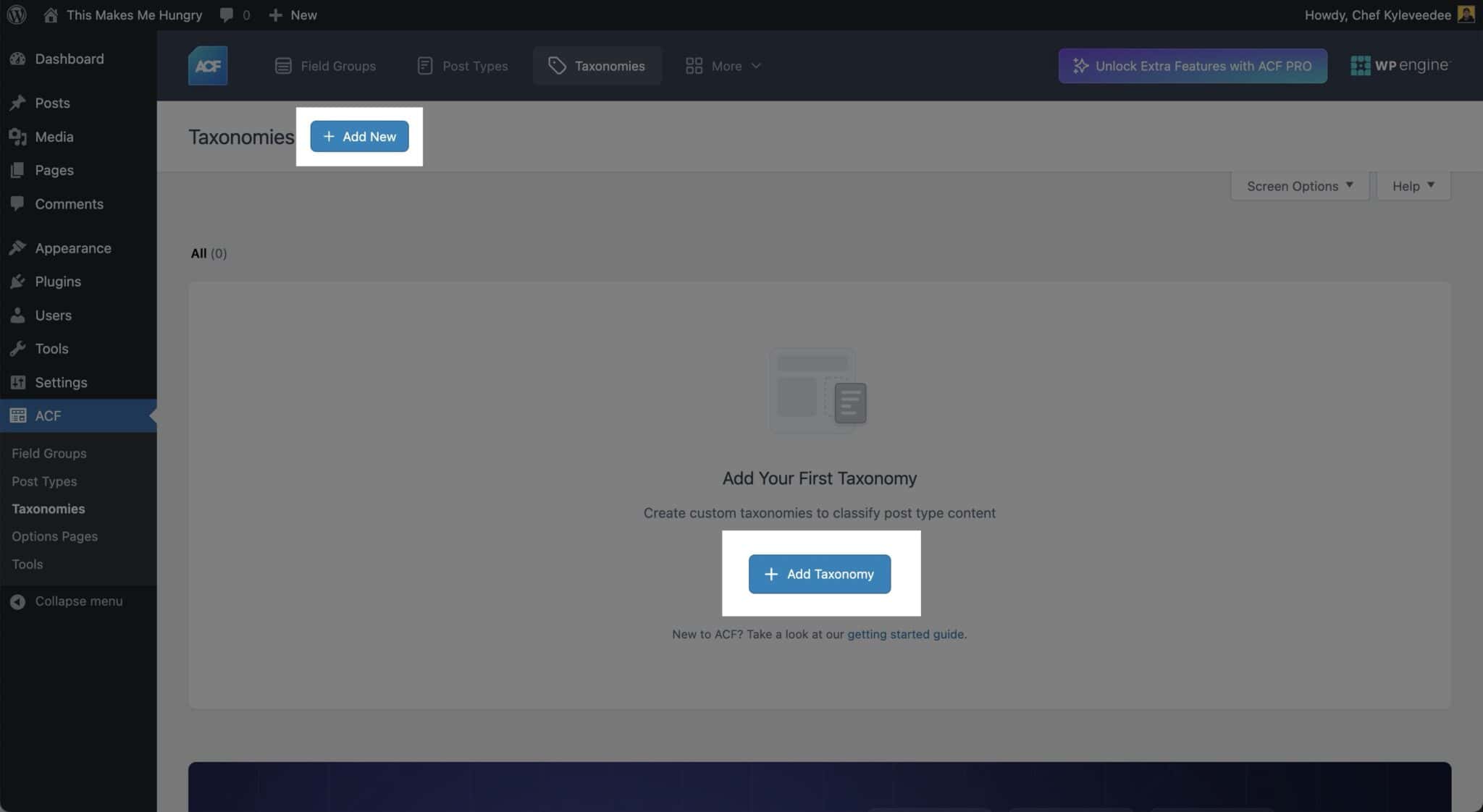
Task: Click the WP Engine logo
Action: 1398,65
